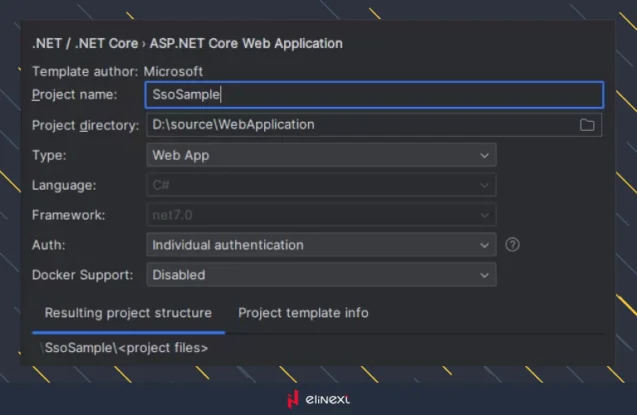Screen dimensions: 637x415
Task: Open the Language dropdown showing C#
Action: click(x=321, y=185)
